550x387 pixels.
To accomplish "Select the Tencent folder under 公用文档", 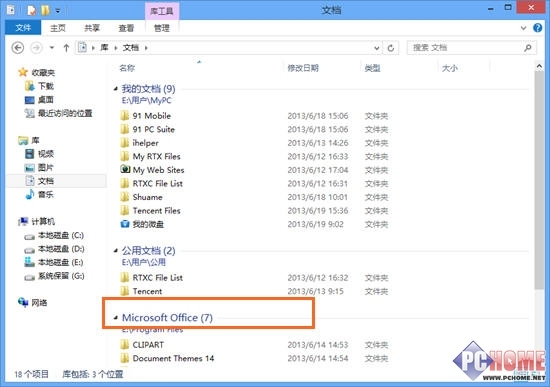I will tap(147, 291).
